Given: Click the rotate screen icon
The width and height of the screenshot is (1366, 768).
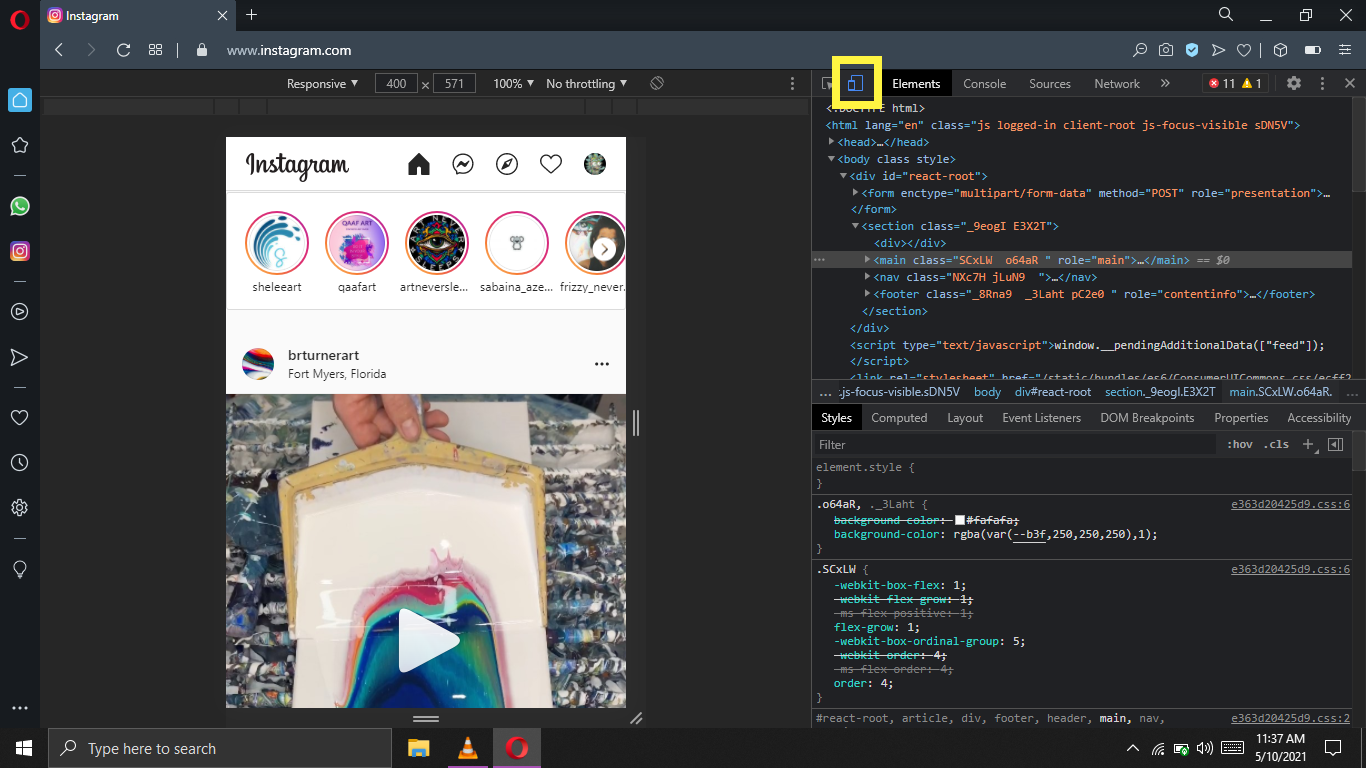Looking at the screenshot, I should point(657,83).
